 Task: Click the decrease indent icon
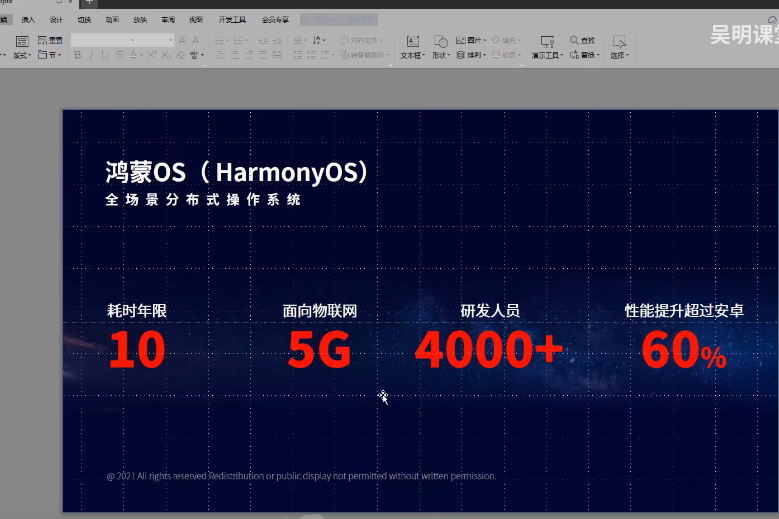[x=263, y=40]
